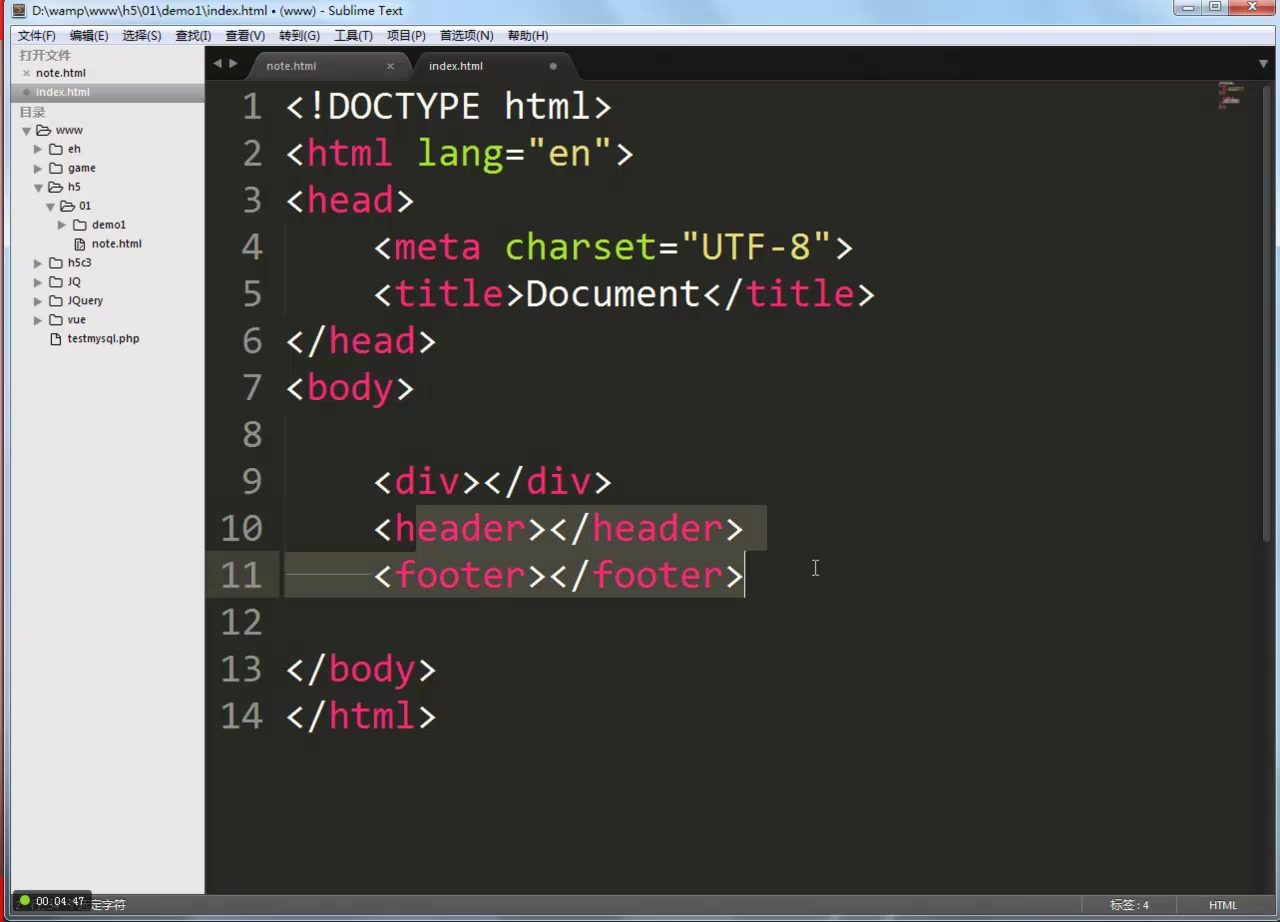
Task: Click the unsaved-changes dot on index.html tab
Action: (552, 66)
